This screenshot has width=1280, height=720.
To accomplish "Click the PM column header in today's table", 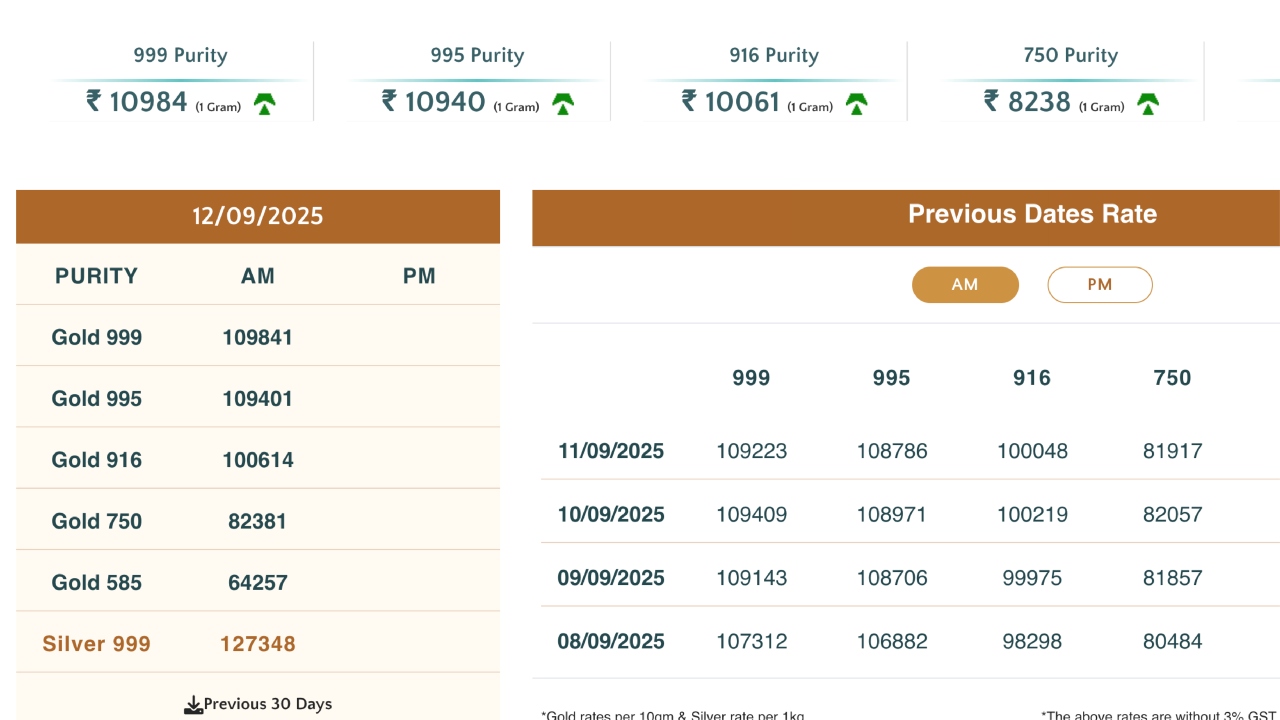I will click(419, 276).
